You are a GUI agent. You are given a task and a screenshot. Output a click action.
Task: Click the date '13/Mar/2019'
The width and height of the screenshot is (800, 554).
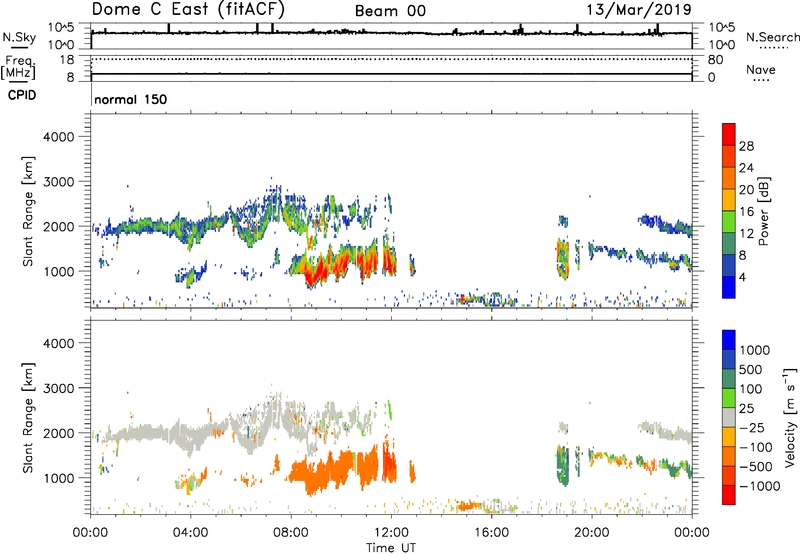tap(639, 9)
